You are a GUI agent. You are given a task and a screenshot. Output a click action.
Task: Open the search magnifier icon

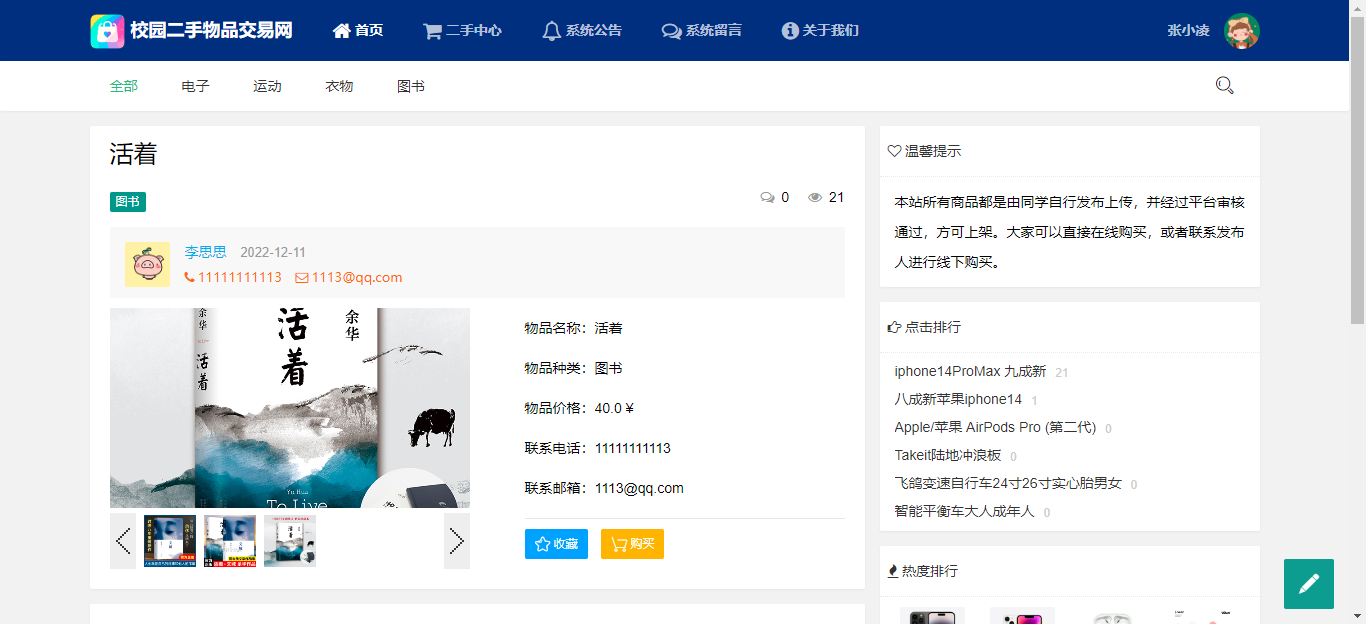click(1224, 86)
